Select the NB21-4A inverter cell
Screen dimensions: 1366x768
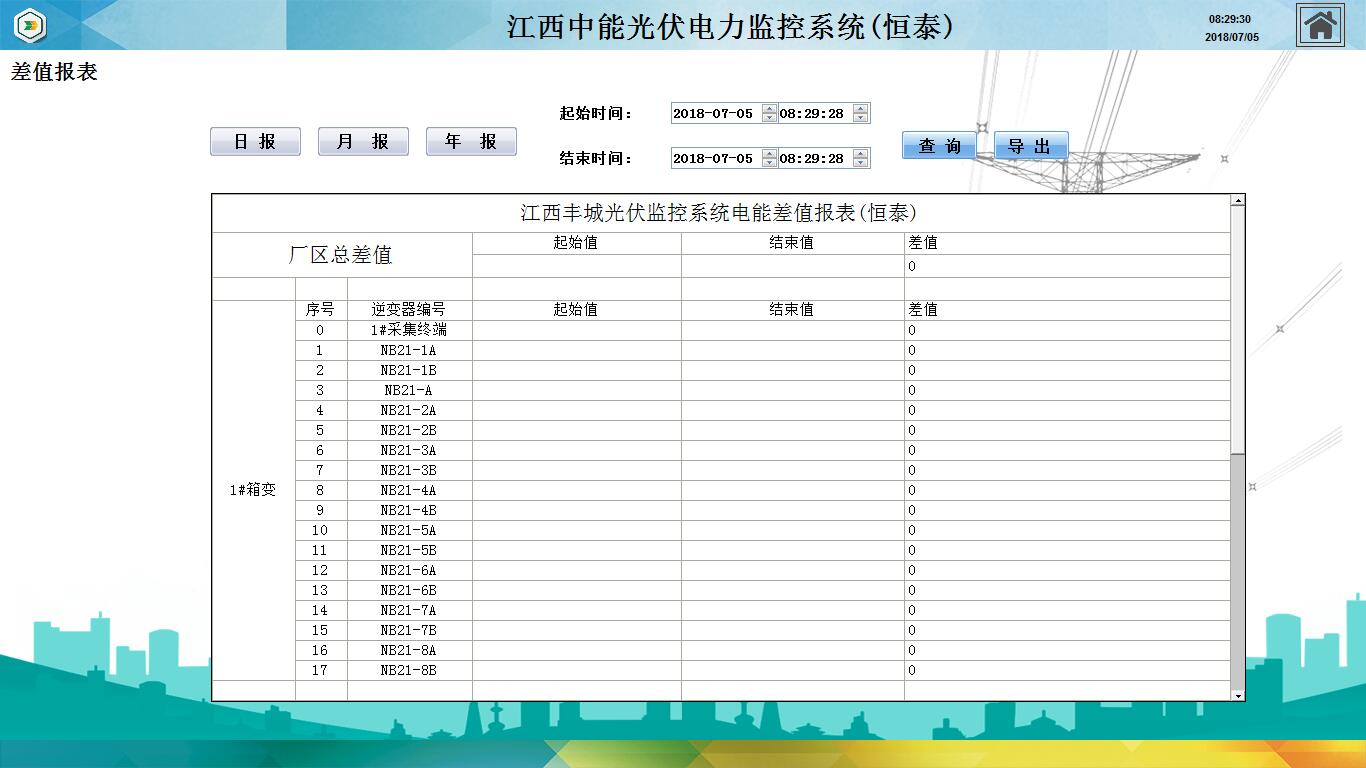click(409, 490)
